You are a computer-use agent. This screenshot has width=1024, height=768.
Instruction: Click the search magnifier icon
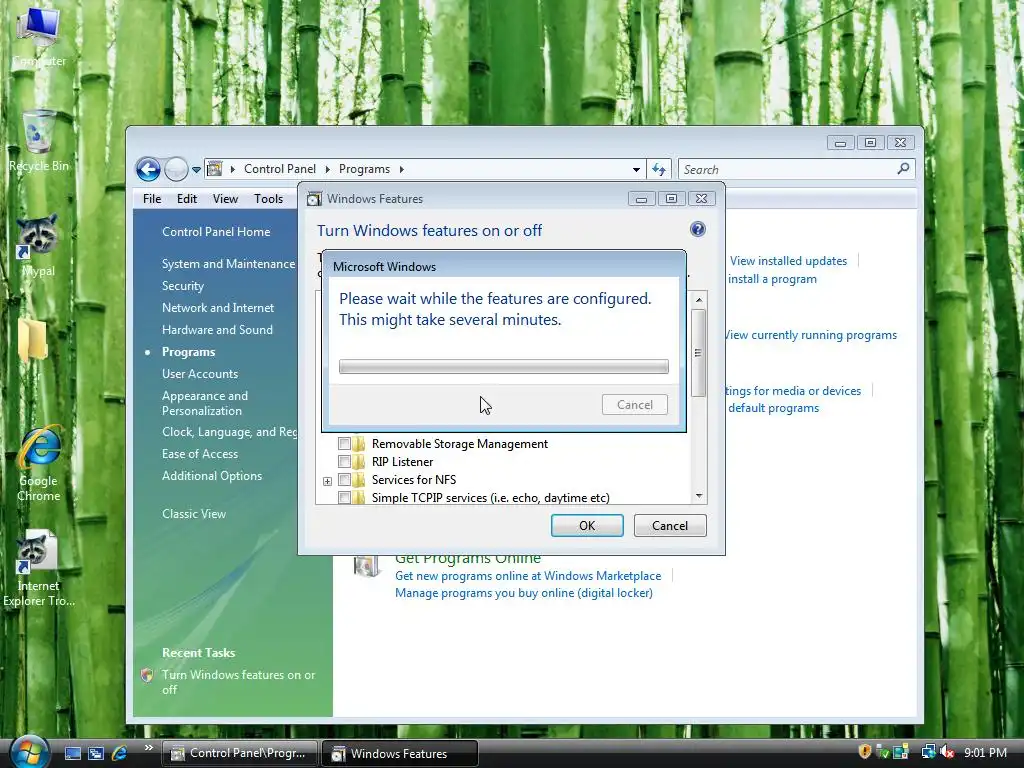903,169
